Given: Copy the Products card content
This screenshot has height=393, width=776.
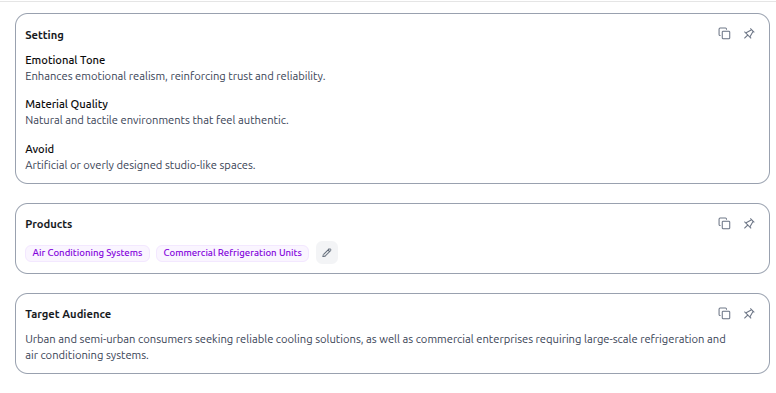Looking at the screenshot, I should 724,224.
